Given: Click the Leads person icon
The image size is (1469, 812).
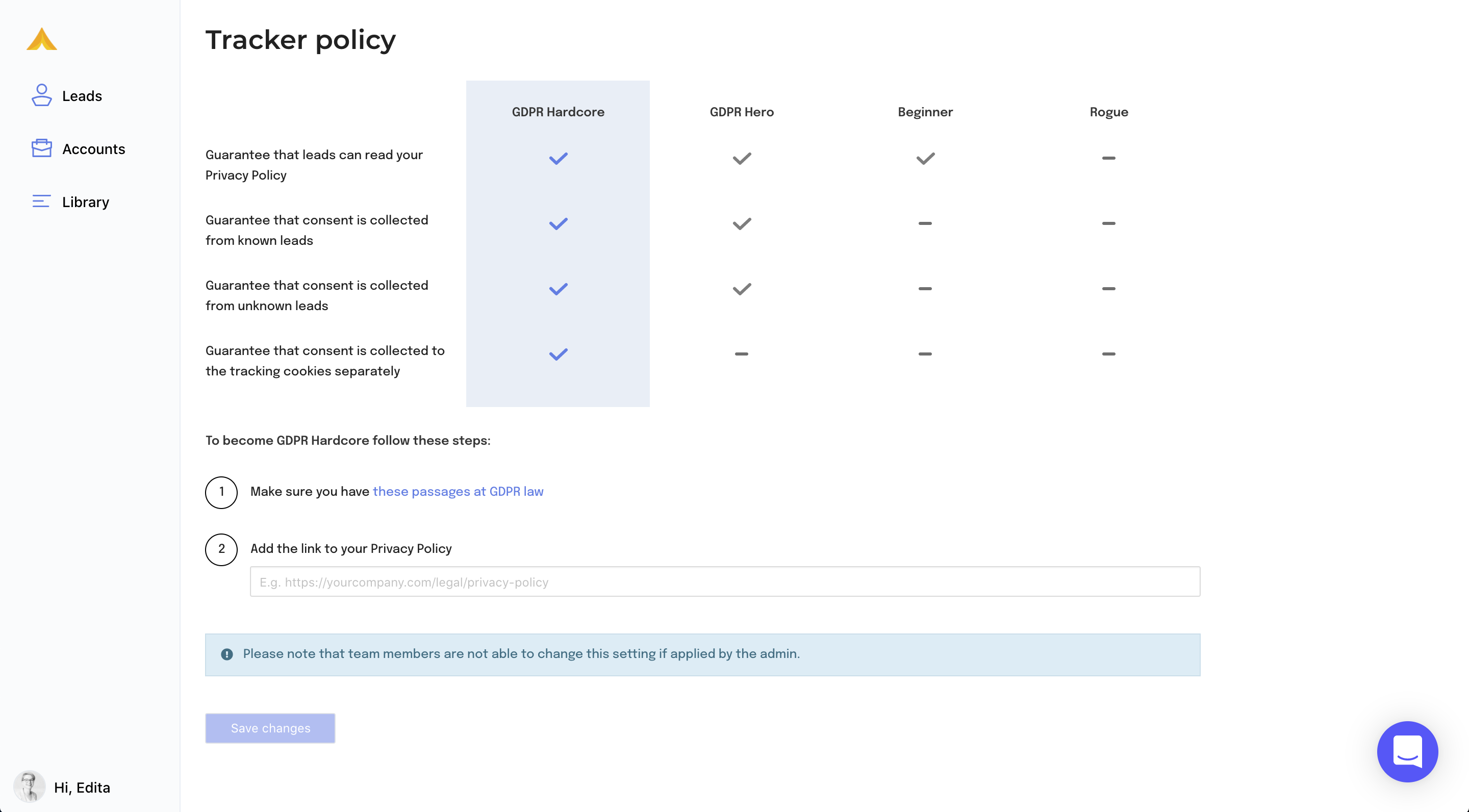Looking at the screenshot, I should coord(42,95).
